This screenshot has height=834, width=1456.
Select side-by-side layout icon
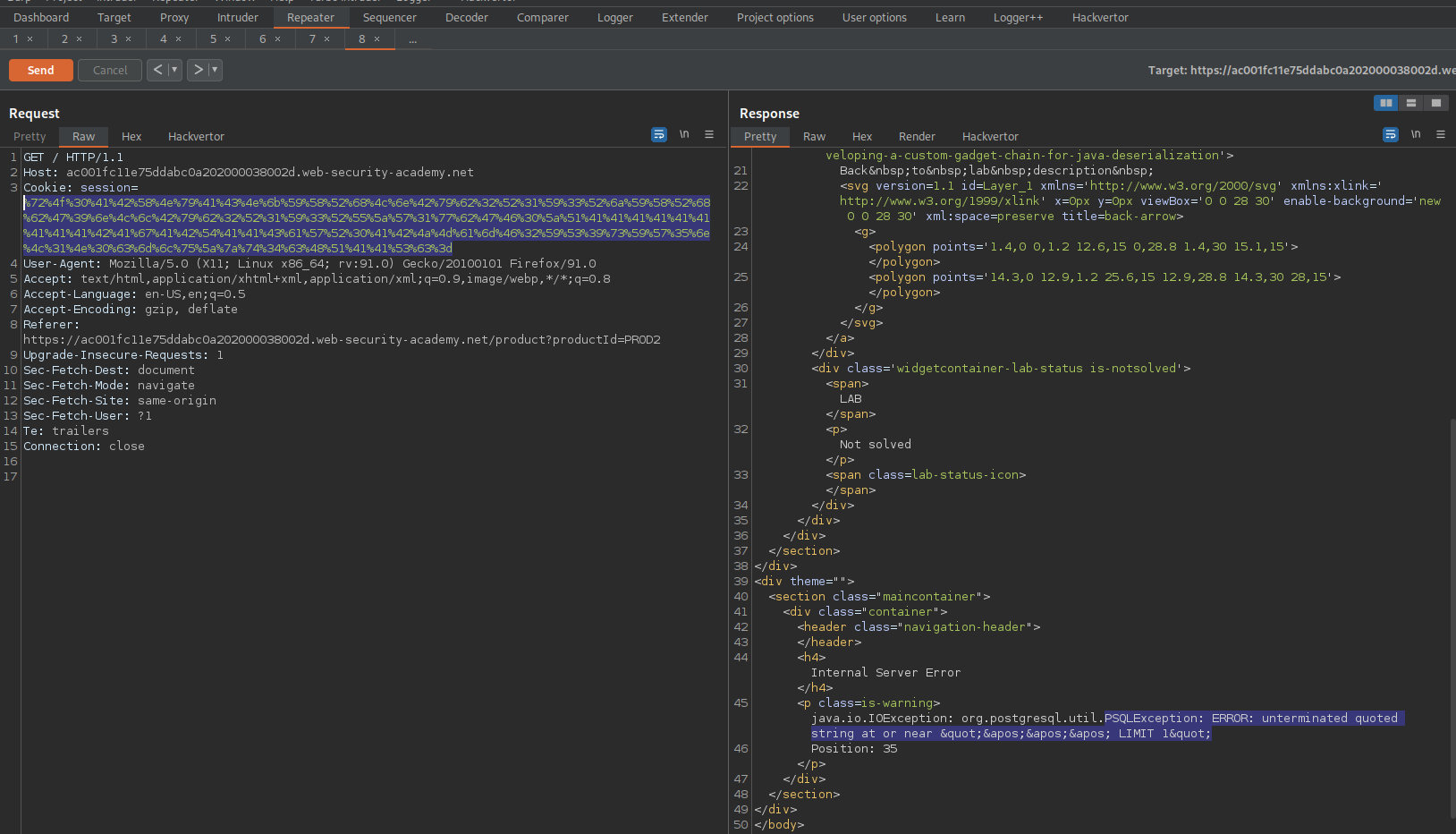(1386, 103)
